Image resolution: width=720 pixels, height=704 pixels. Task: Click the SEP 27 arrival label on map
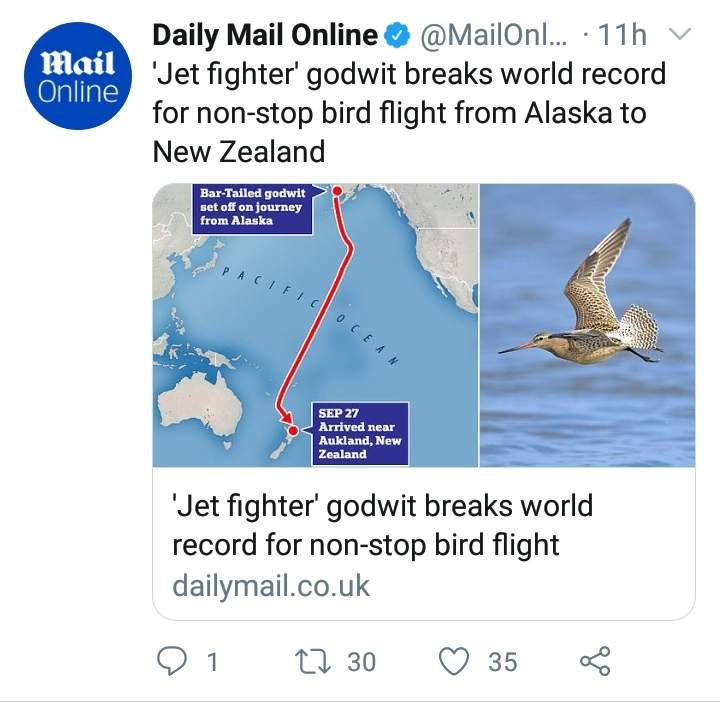click(x=360, y=434)
